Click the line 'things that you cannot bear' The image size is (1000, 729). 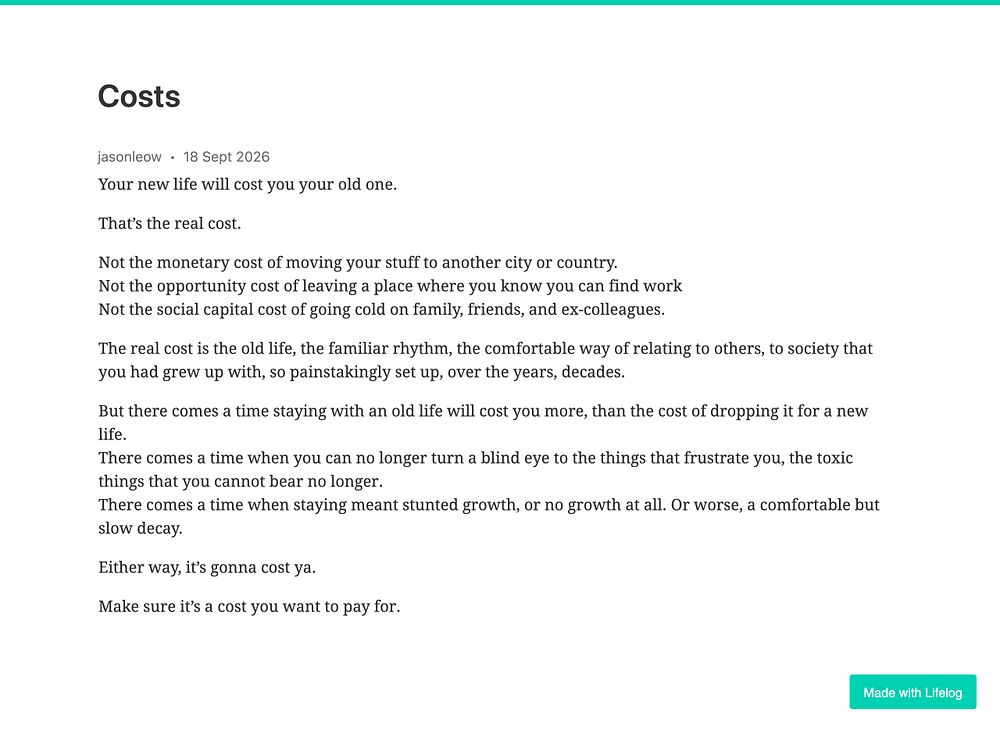tap(240, 482)
